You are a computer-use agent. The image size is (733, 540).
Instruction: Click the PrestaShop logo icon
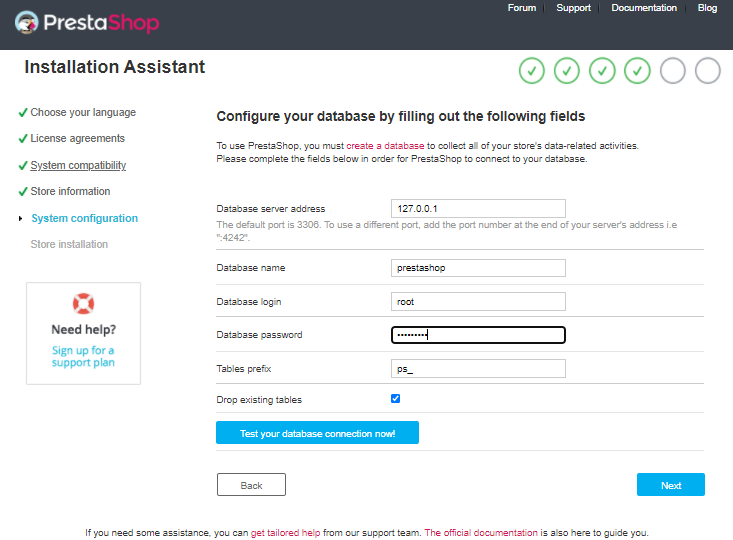[x=28, y=23]
